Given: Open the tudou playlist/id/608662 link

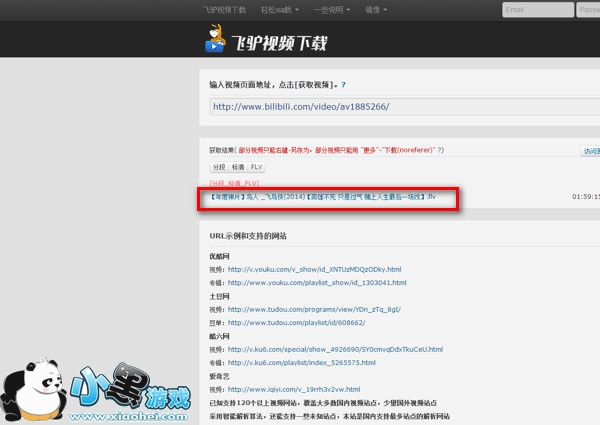Looking at the screenshot, I should [297, 323].
